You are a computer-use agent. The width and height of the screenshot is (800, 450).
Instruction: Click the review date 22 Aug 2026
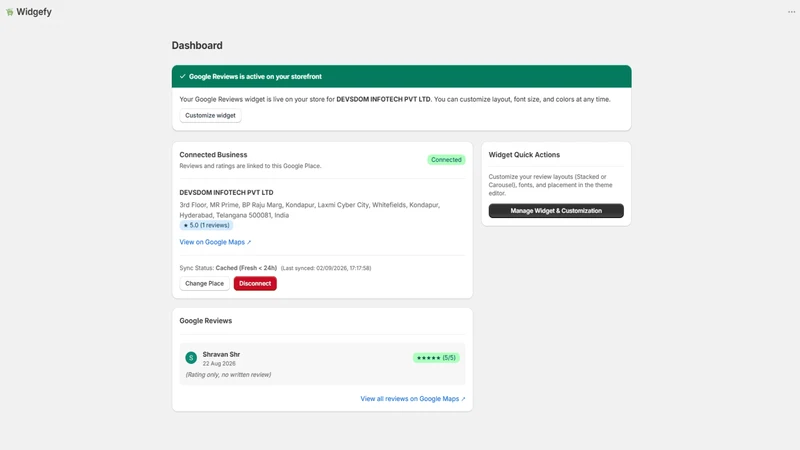pyautogui.click(x=219, y=363)
